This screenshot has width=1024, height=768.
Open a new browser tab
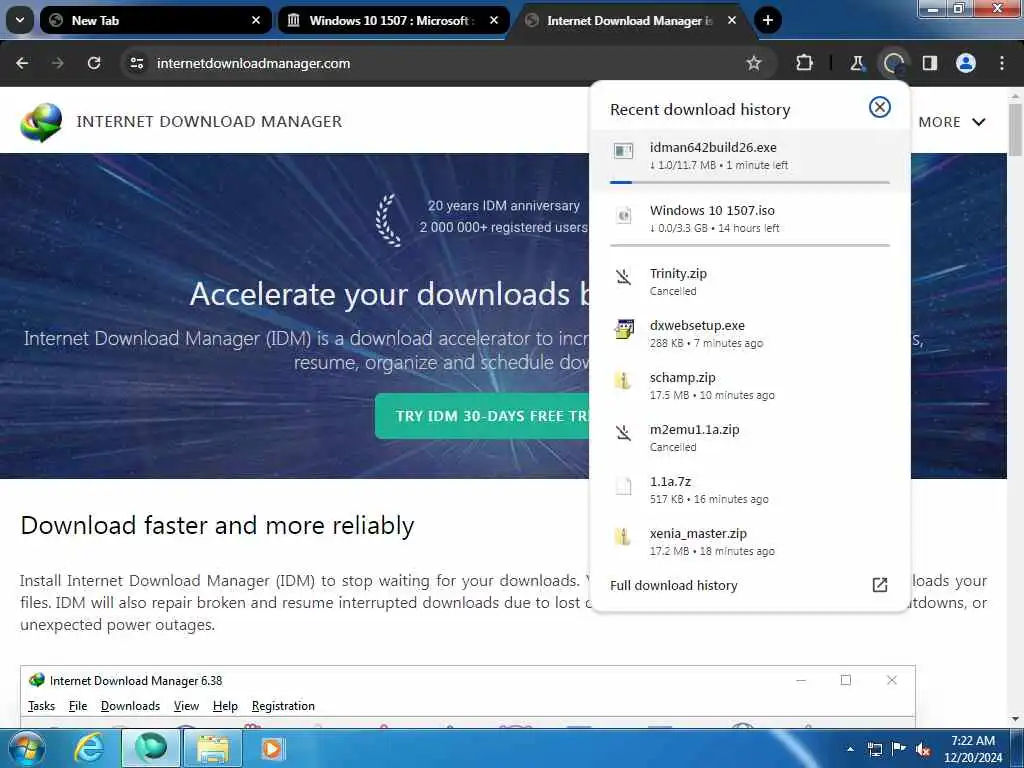click(x=768, y=20)
